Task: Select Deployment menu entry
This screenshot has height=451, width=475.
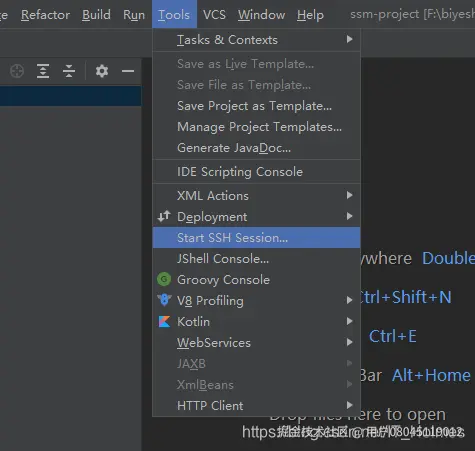Action: (256, 217)
